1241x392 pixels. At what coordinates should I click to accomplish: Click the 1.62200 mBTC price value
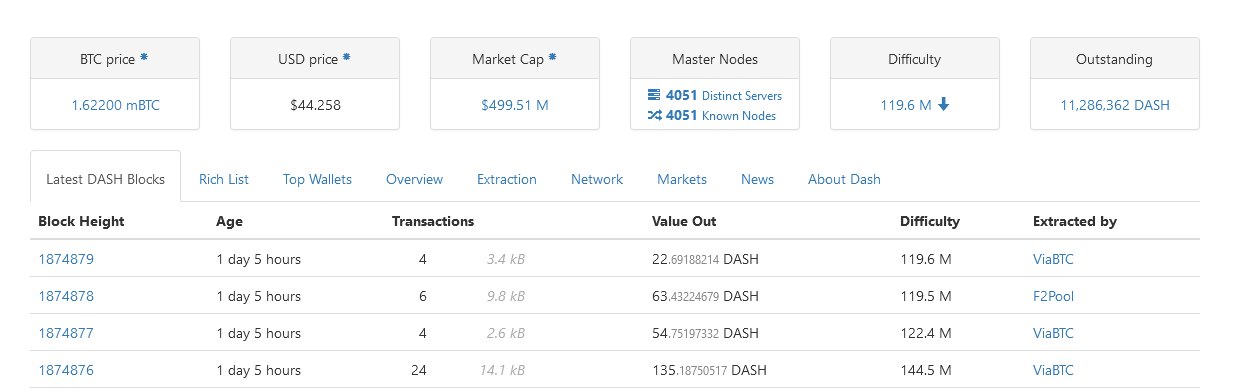coord(115,105)
